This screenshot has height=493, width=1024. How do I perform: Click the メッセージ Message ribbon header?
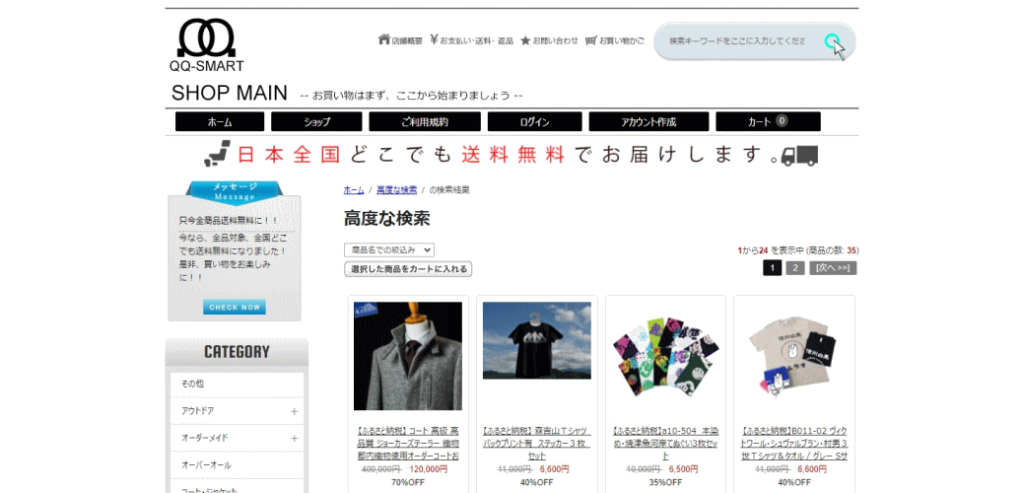coord(234,191)
